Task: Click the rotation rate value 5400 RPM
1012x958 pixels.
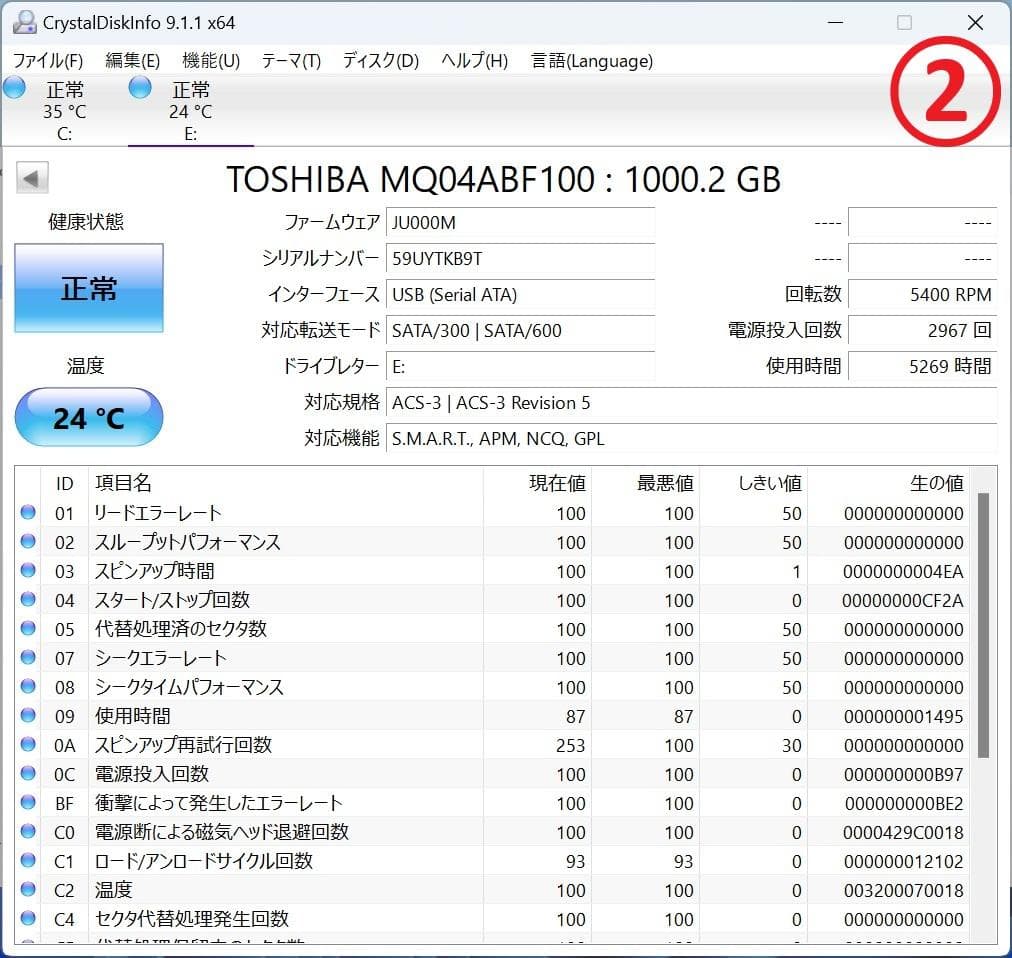Action: point(922,295)
